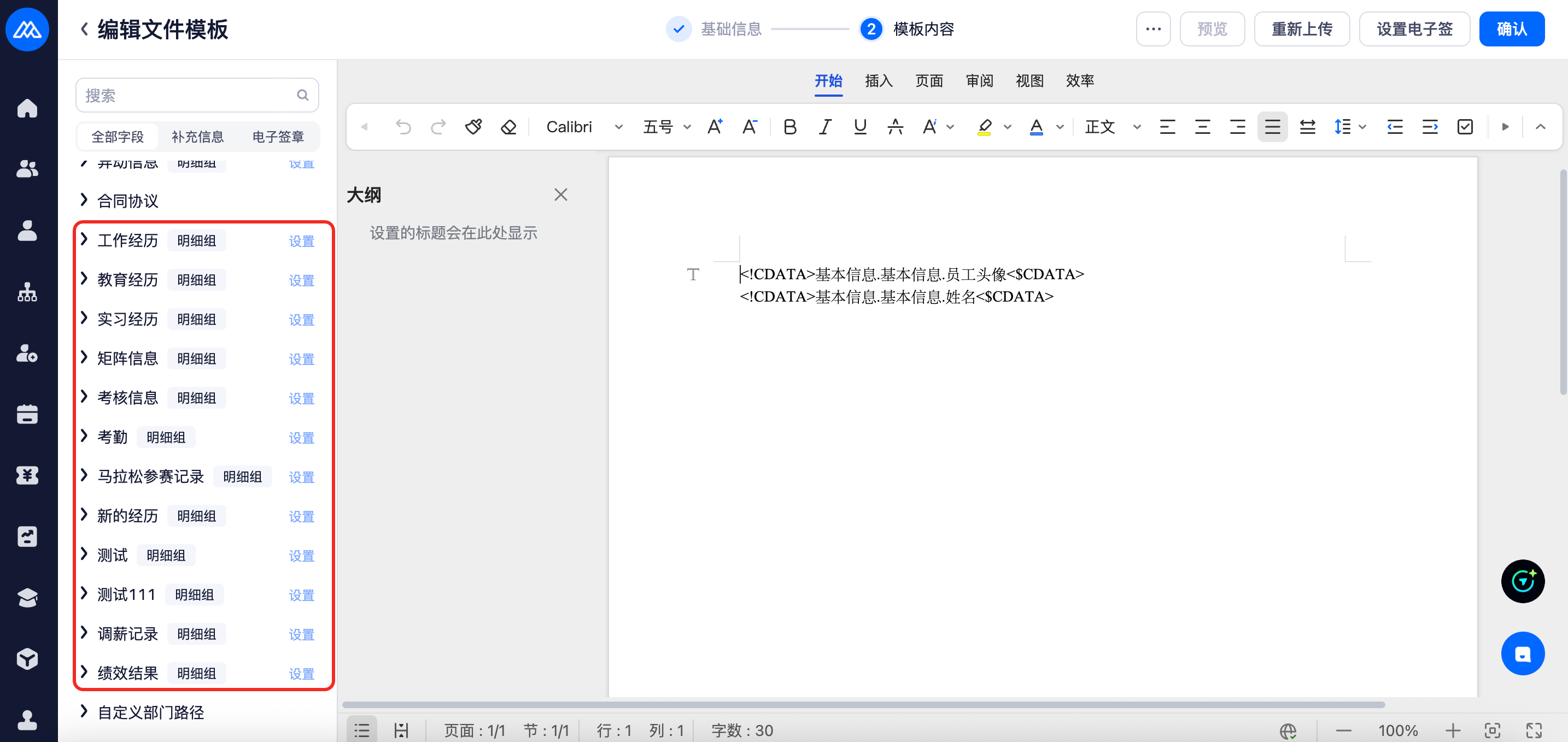Toggle strikethrough formatting
Screen dimensions: 1568x742
[x=895, y=127]
